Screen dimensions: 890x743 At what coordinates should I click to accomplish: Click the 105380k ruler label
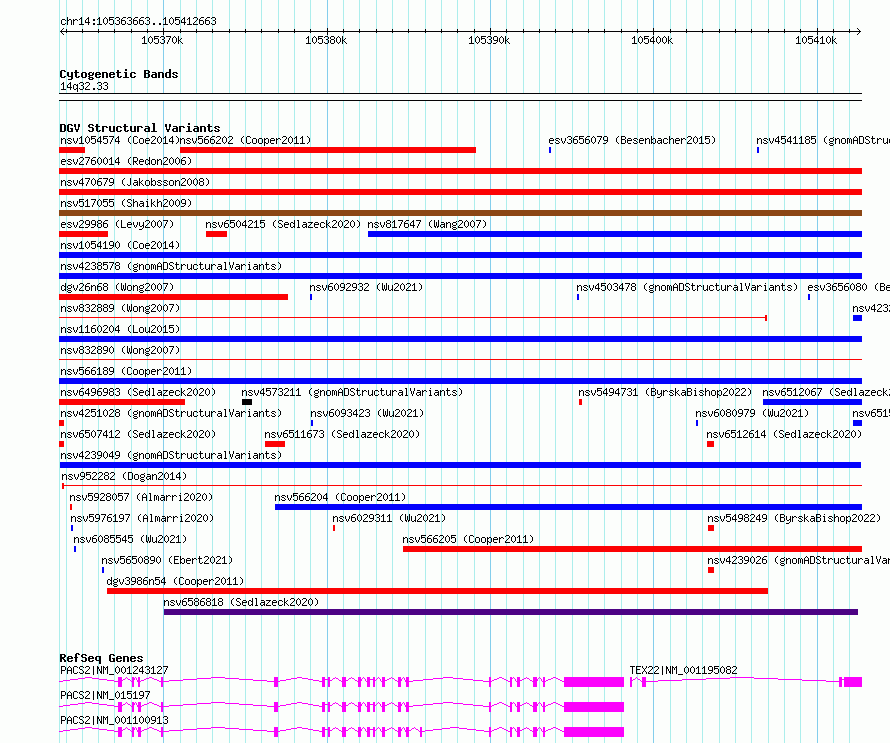click(326, 40)
